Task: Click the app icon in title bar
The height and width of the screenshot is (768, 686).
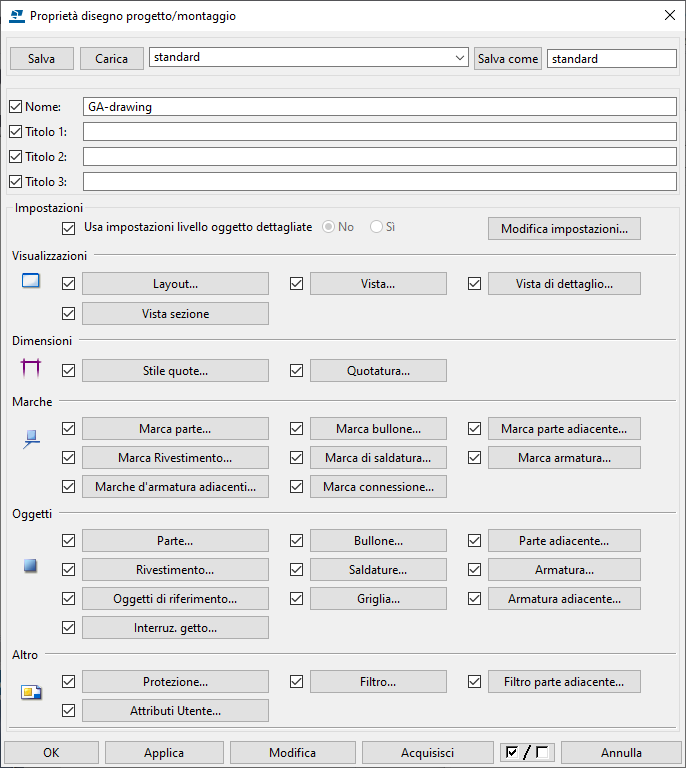Action: (x=16, y=16)
